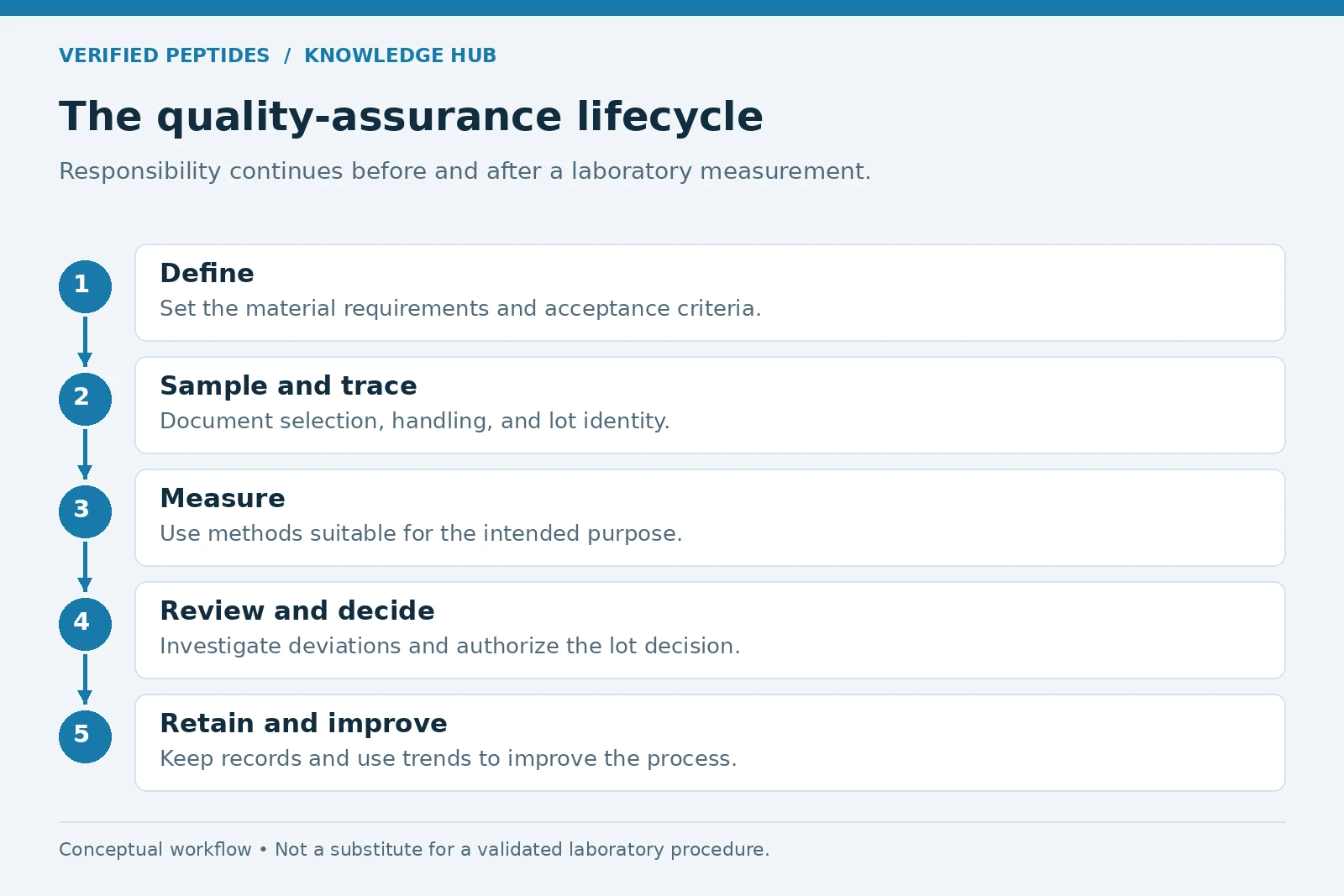Click the Retain and improve heading
This screenshot has width=1344, height=896.
(x=303, y=723)
